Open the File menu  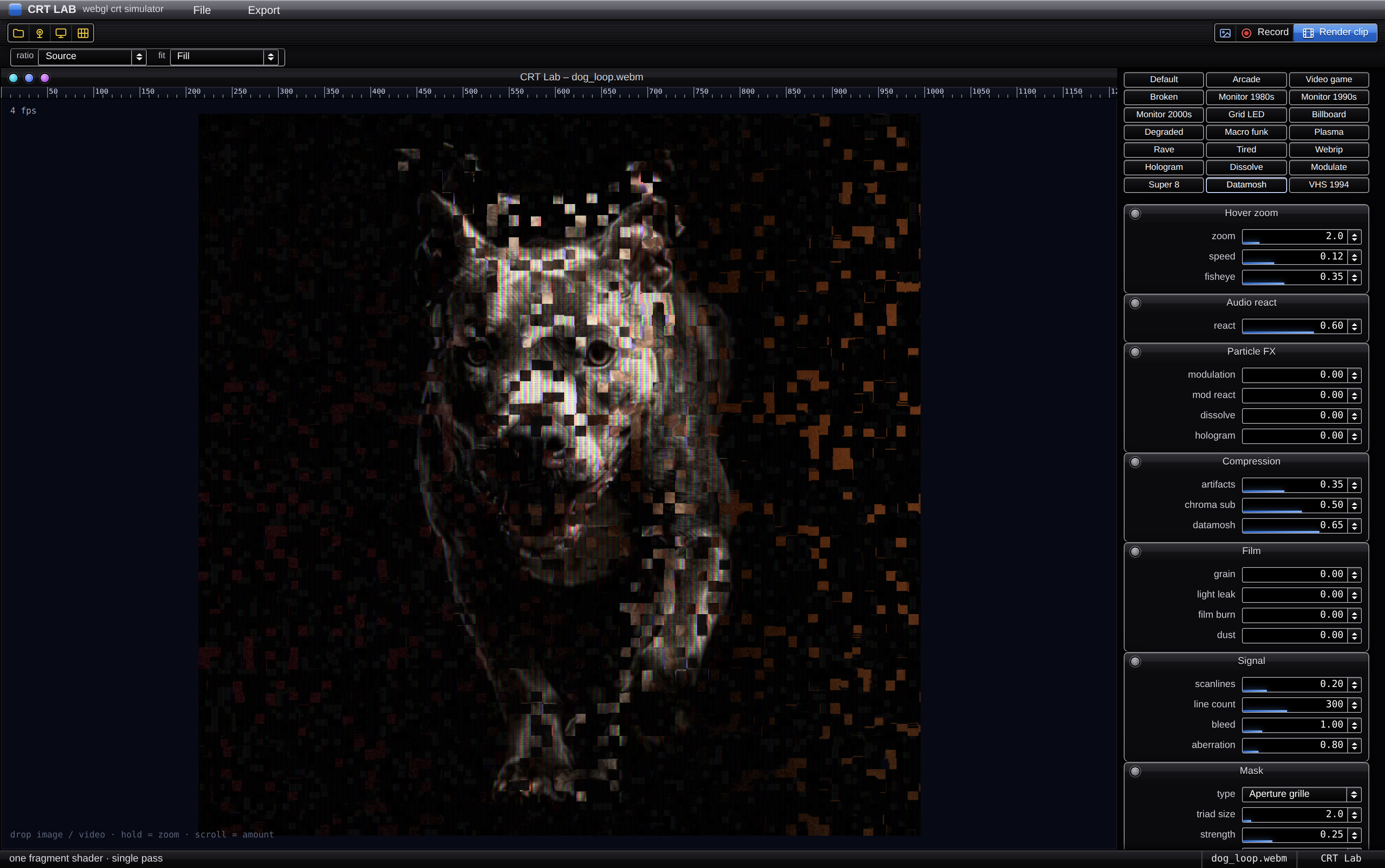[202, 10]
